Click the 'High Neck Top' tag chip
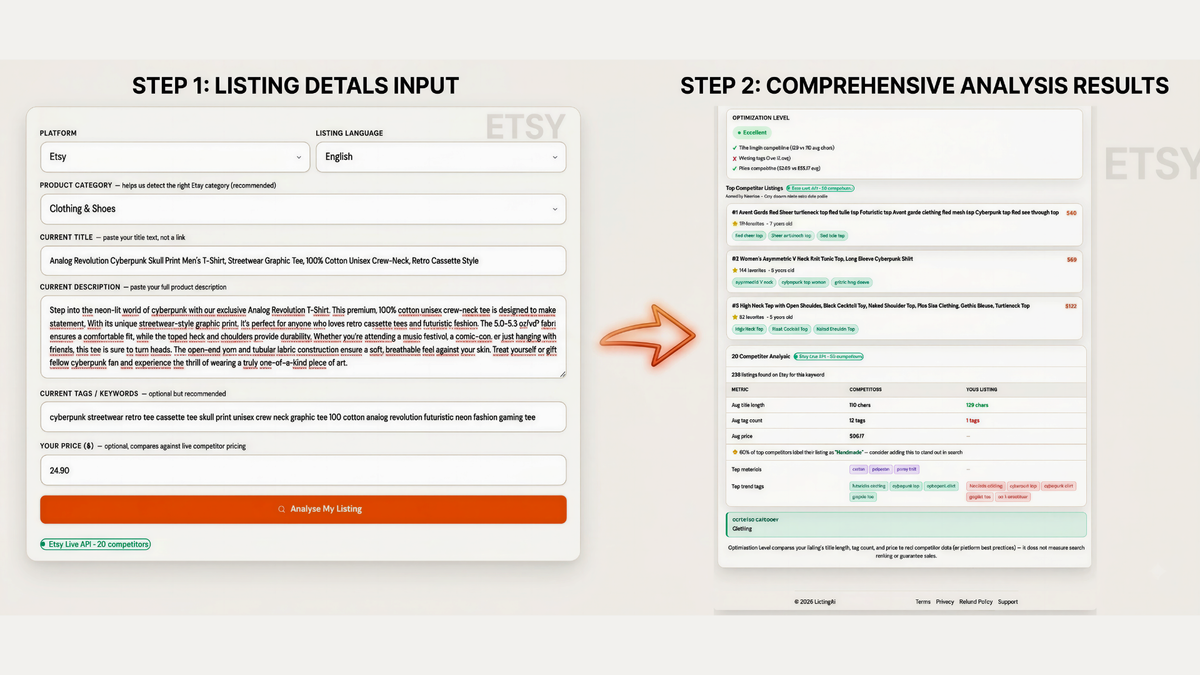This screenshot has width=1200, height=675. pyautogui.click(x=749, y=329)
